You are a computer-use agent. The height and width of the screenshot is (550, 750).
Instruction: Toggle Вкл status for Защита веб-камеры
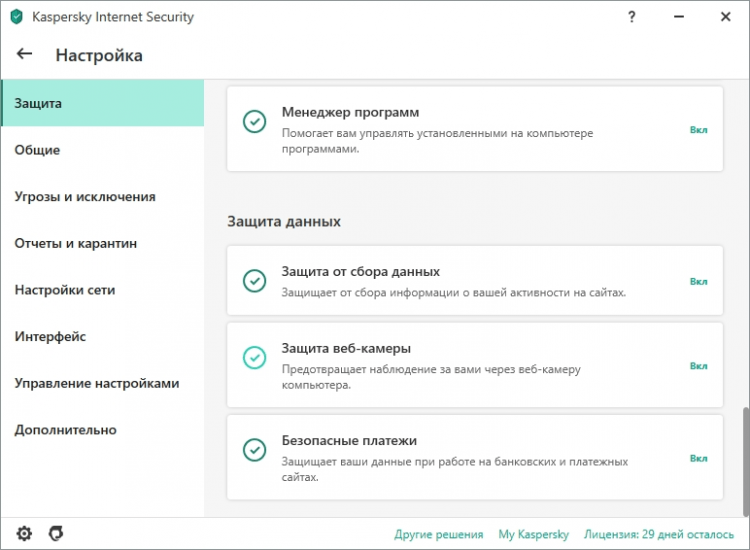pyautogui.click(x=698, y=366)
